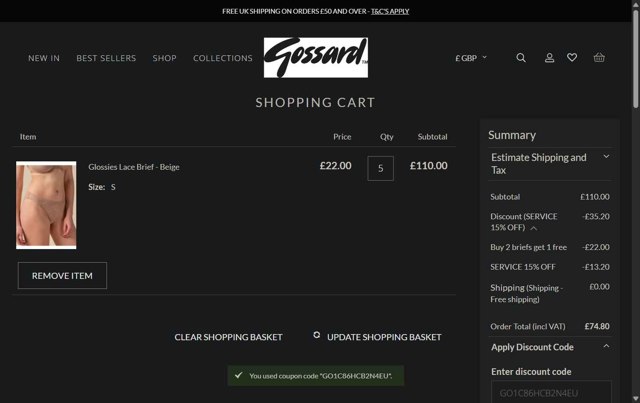This screenshot has height=403, width=640.
Task: Click the Summary heading
Action: click(x=512, y=135)
